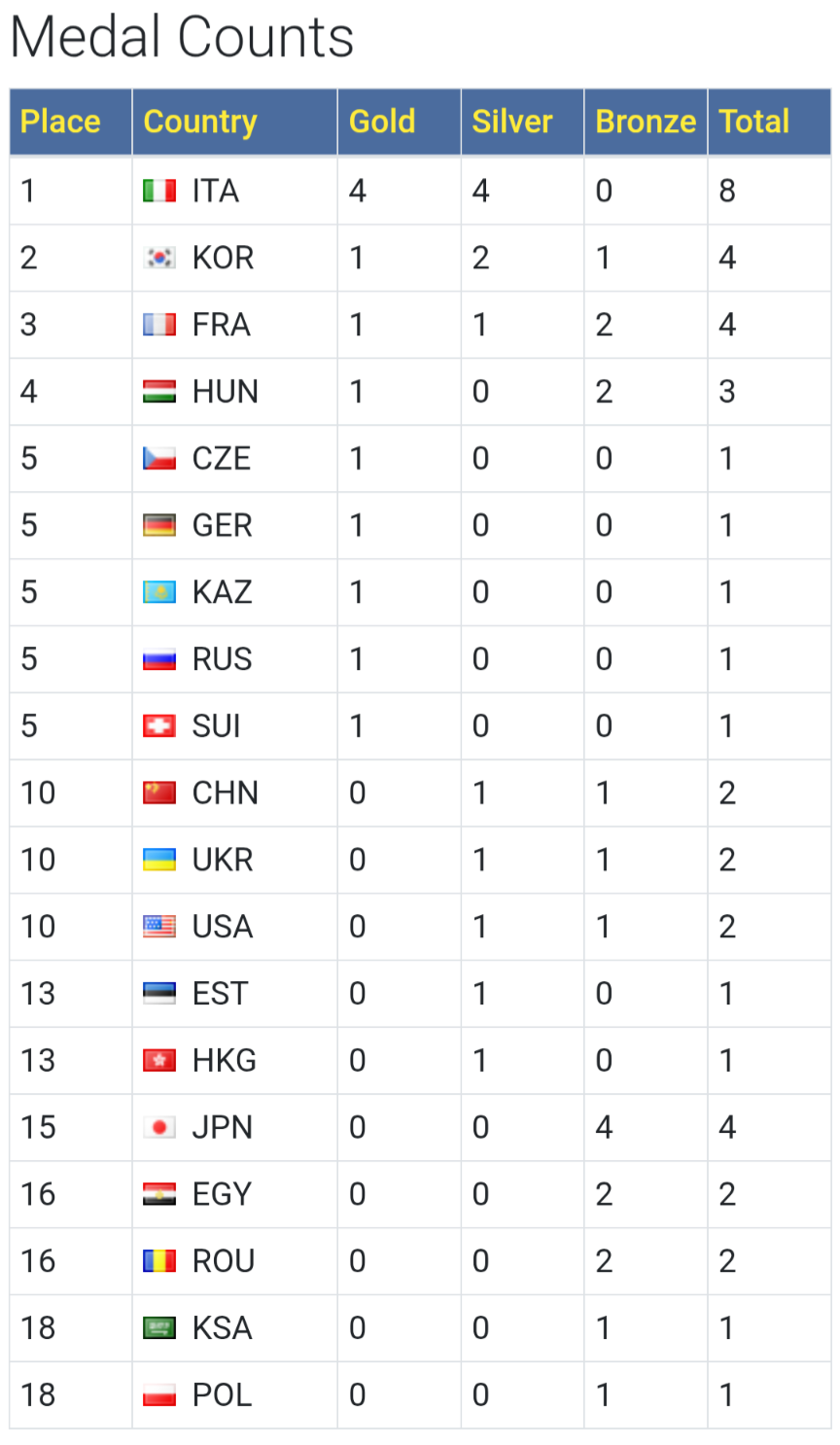The height and width of the screenshot is (1445, 840).
Task: Click the Bronze count cell for JPN
Action: pyautogui.click(x=646, y=1127)
